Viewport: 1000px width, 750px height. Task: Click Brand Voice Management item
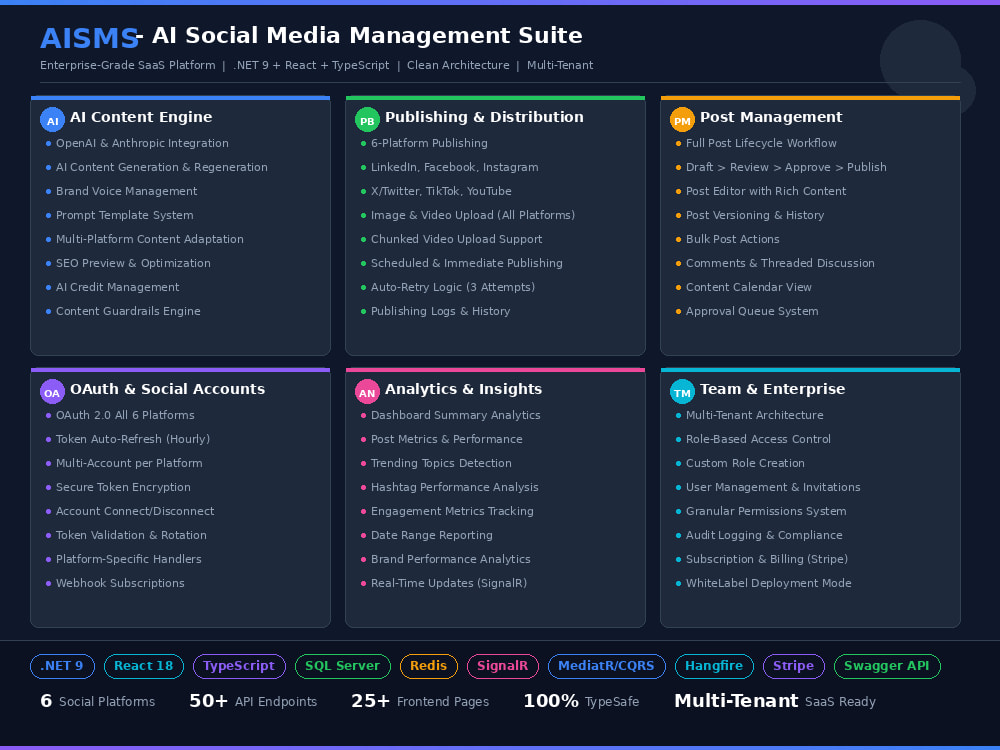point(126,191)
